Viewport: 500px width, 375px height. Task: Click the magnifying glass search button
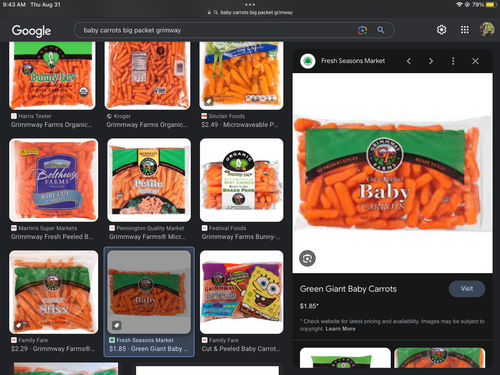tap(381, 30)
